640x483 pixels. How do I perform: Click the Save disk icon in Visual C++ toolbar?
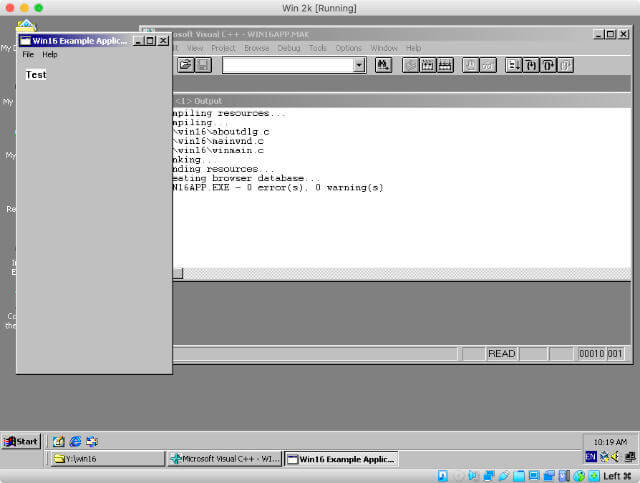pyautogui.click(x=203, y=65)
